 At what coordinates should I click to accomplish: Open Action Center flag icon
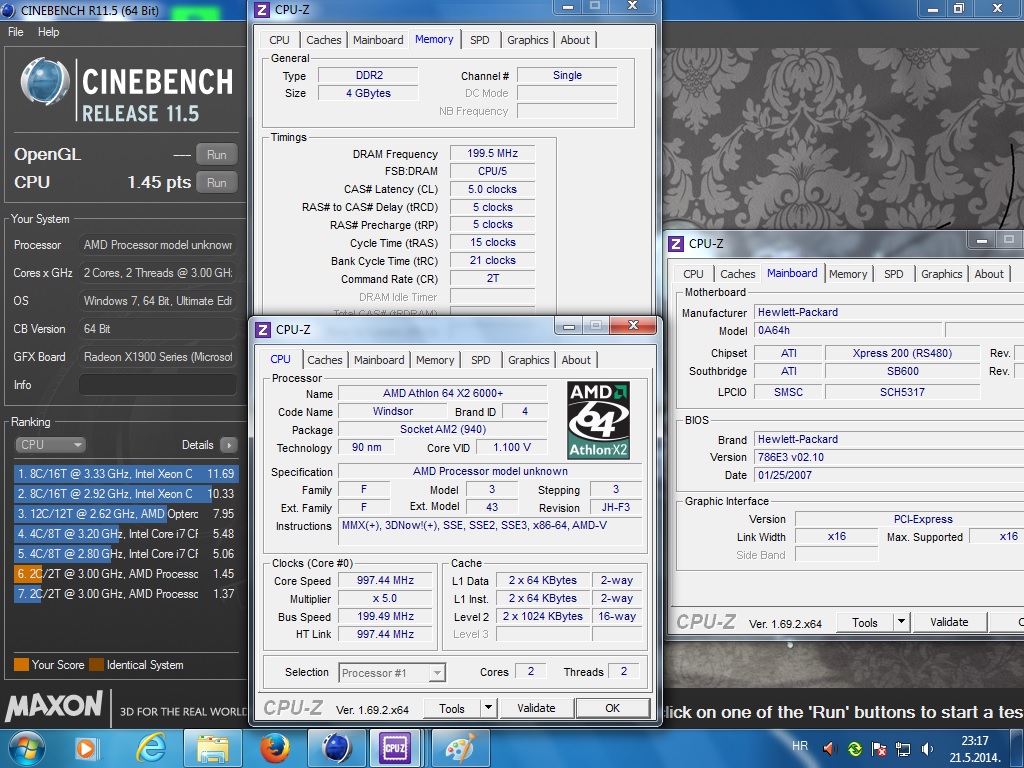coord(879,748)
